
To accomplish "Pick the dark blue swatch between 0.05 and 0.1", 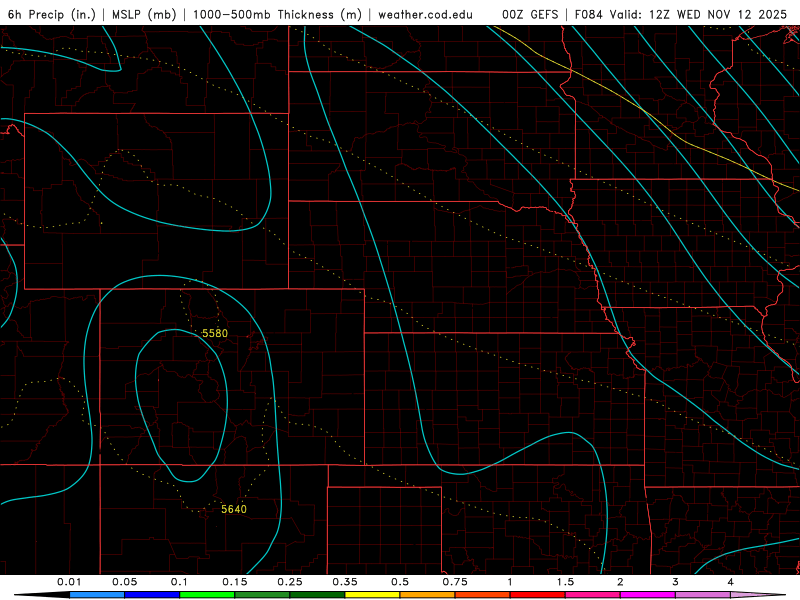I will (x=152, y=595).
